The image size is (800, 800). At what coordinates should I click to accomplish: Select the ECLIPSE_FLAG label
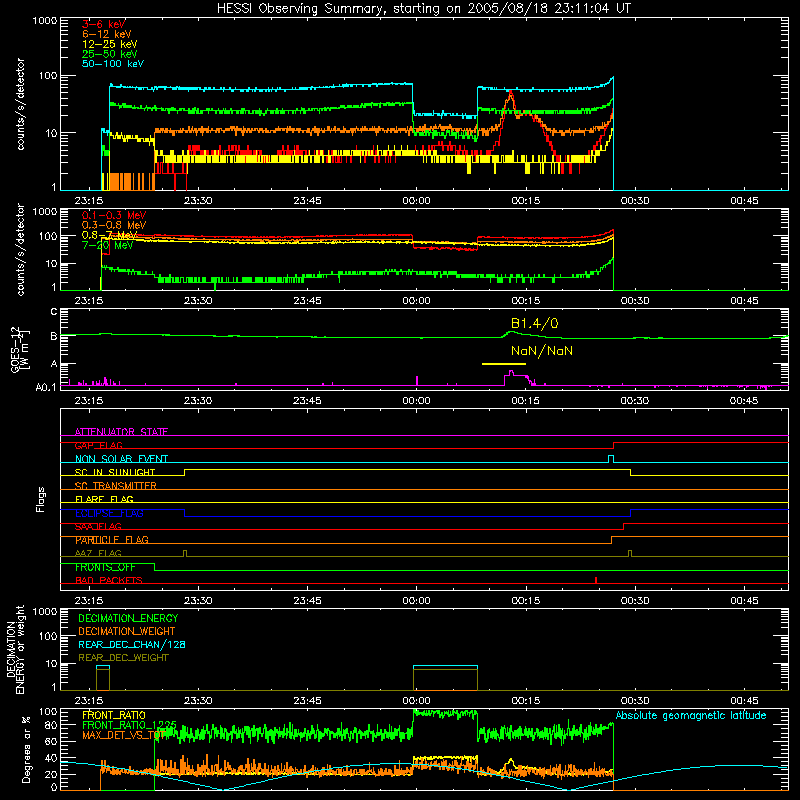coord(109,513)
